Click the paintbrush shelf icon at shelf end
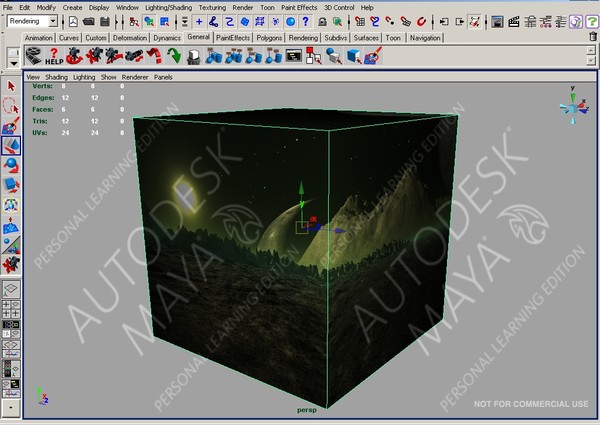The image size is (600, 425). pos(373,56)
